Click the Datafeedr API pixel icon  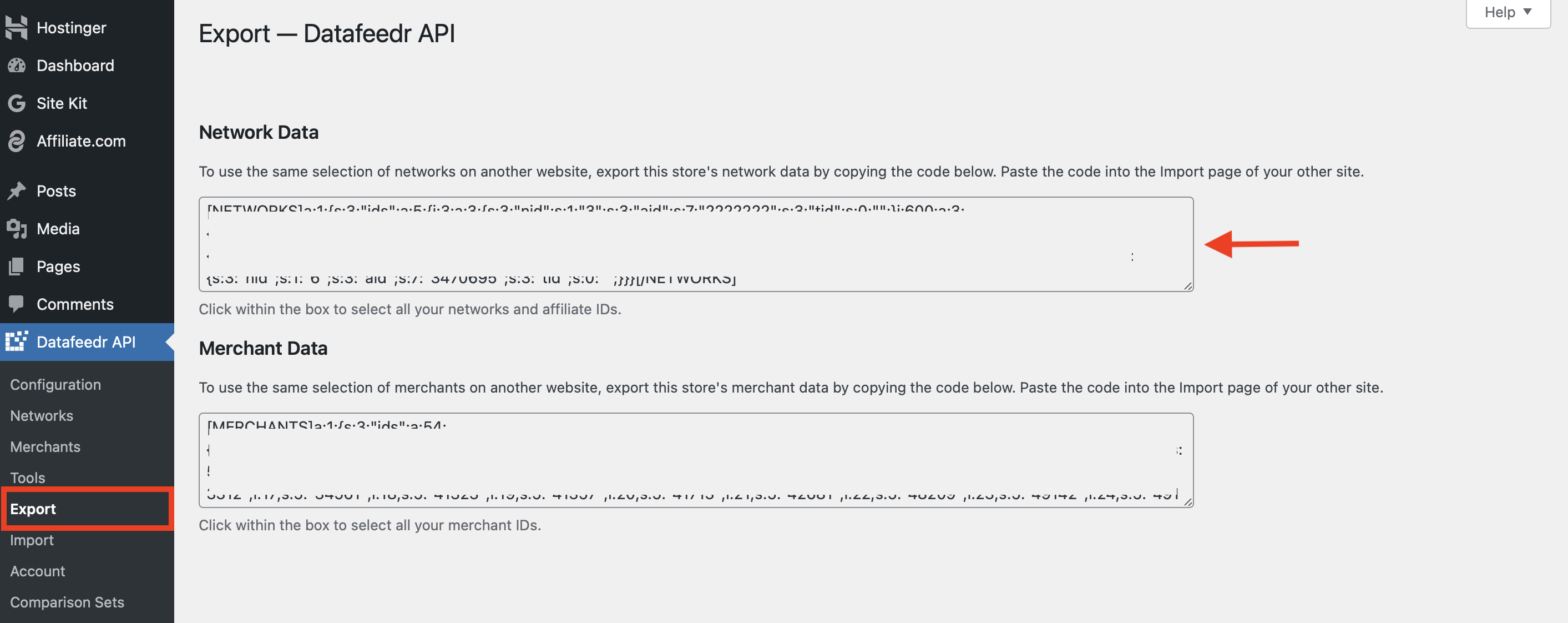tap(17, 341)
